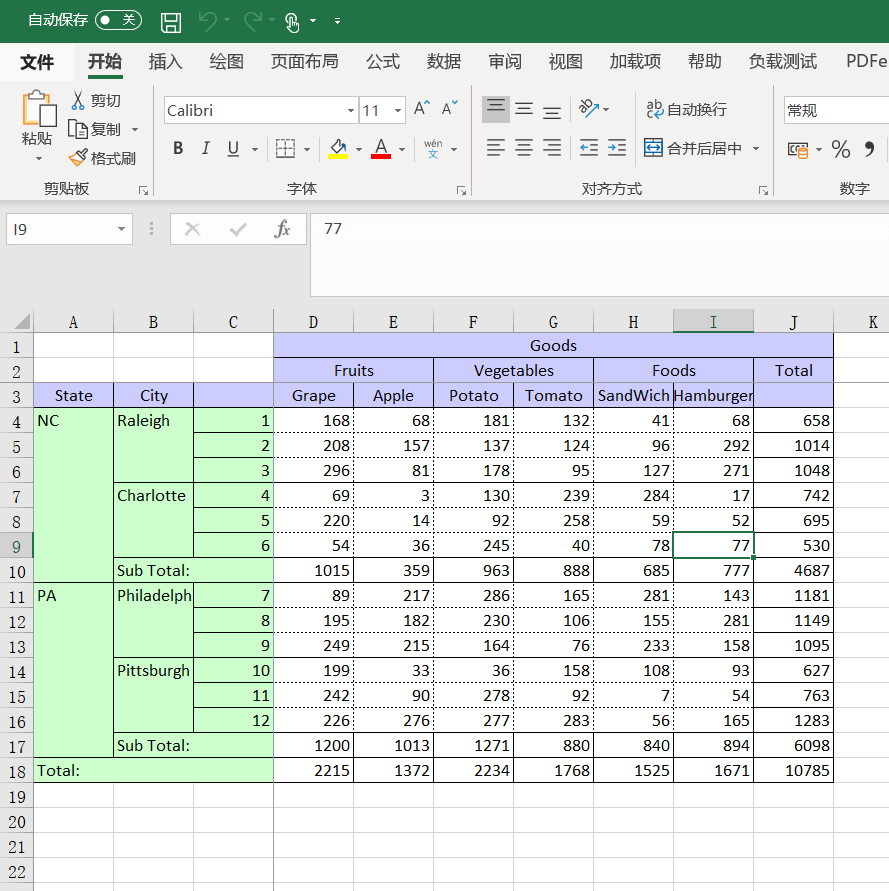This screenshot has width=889, height=891.
Task: Apply red font color A
Action: coord(381,149)
